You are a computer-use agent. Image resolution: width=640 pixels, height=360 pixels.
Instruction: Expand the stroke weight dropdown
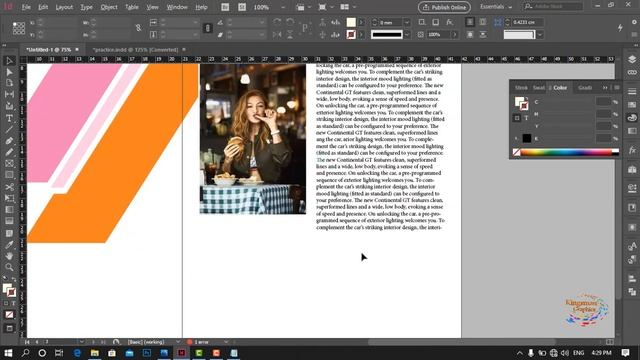(407, 22)
